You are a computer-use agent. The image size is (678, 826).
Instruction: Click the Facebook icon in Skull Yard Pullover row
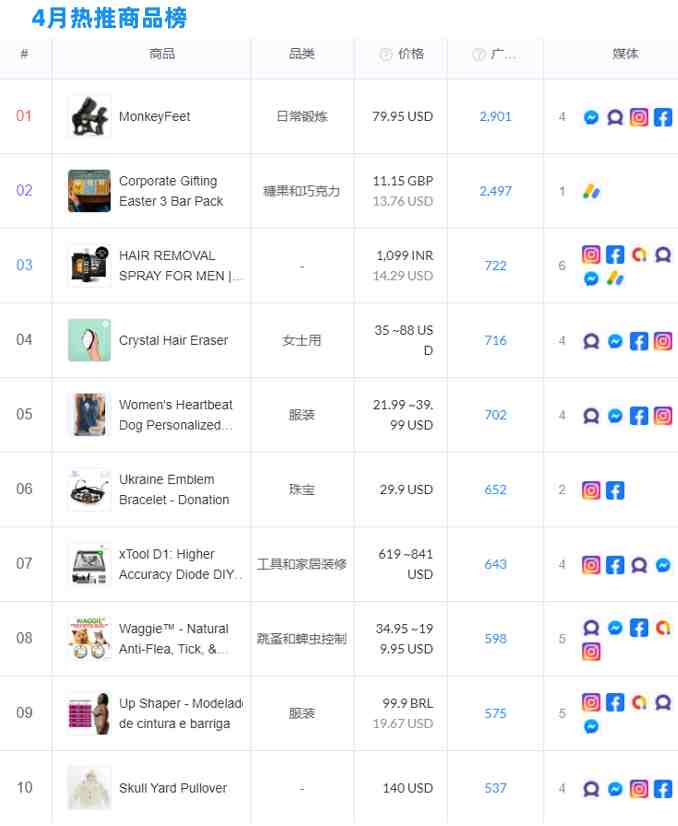(663, 789)
